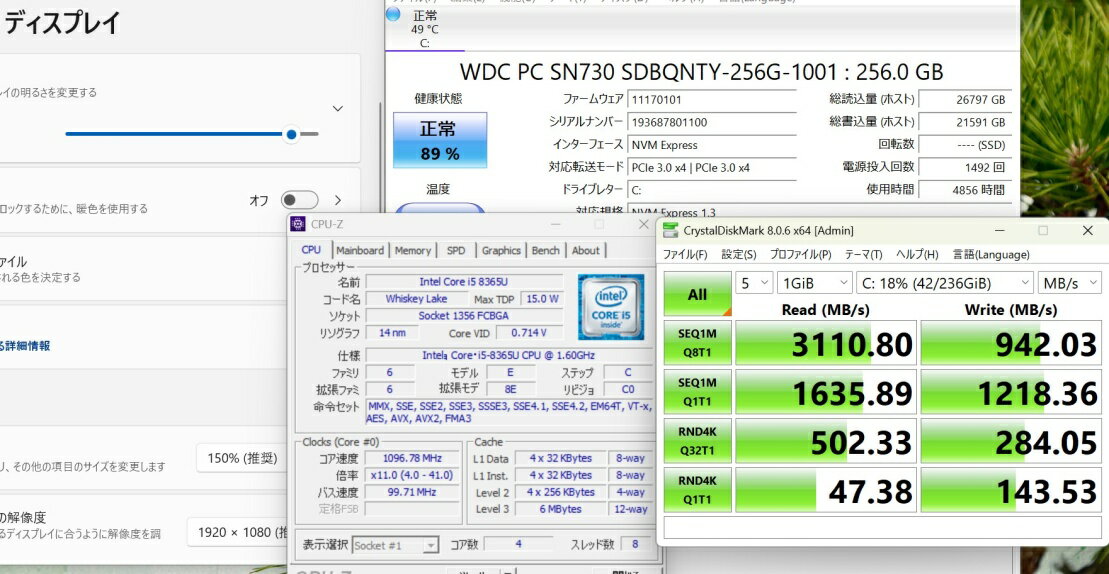Run the SEQ1M Q8T1 benchmark test

point(697,344)
